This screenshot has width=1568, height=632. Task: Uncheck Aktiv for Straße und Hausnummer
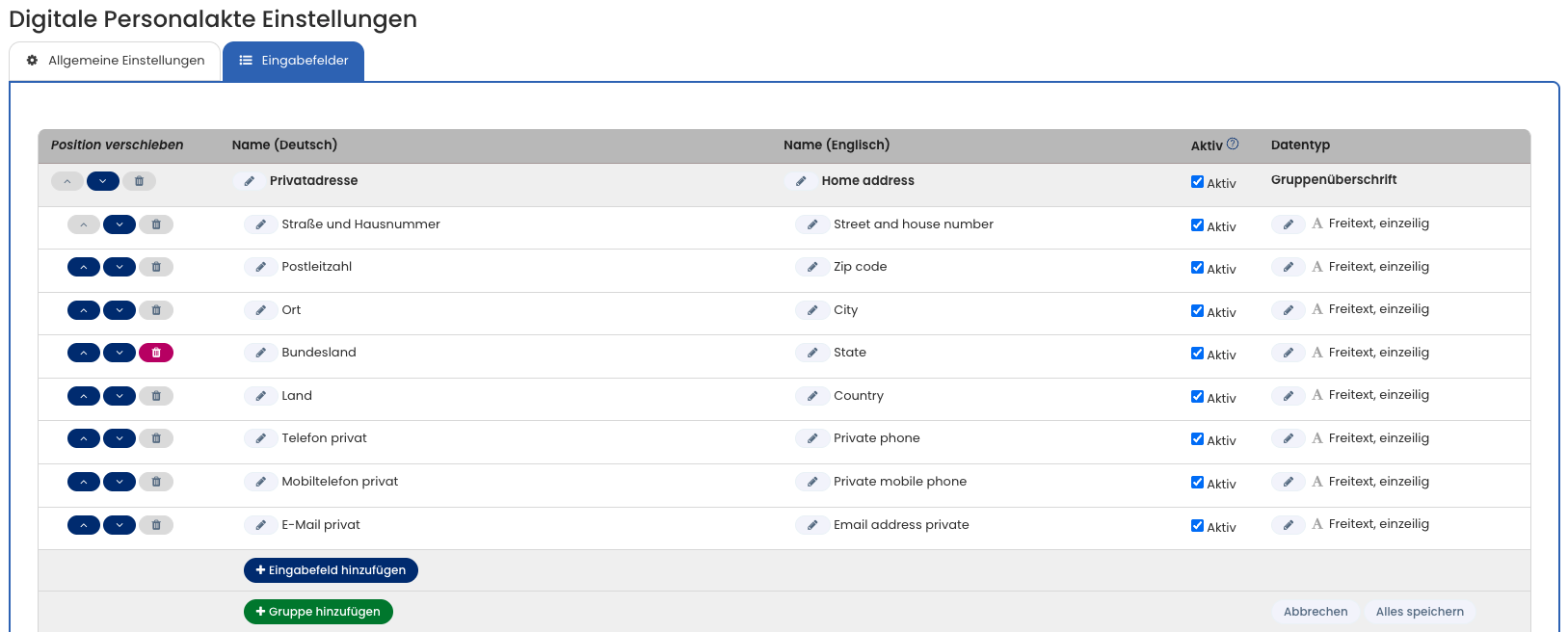click(1197, 225)
